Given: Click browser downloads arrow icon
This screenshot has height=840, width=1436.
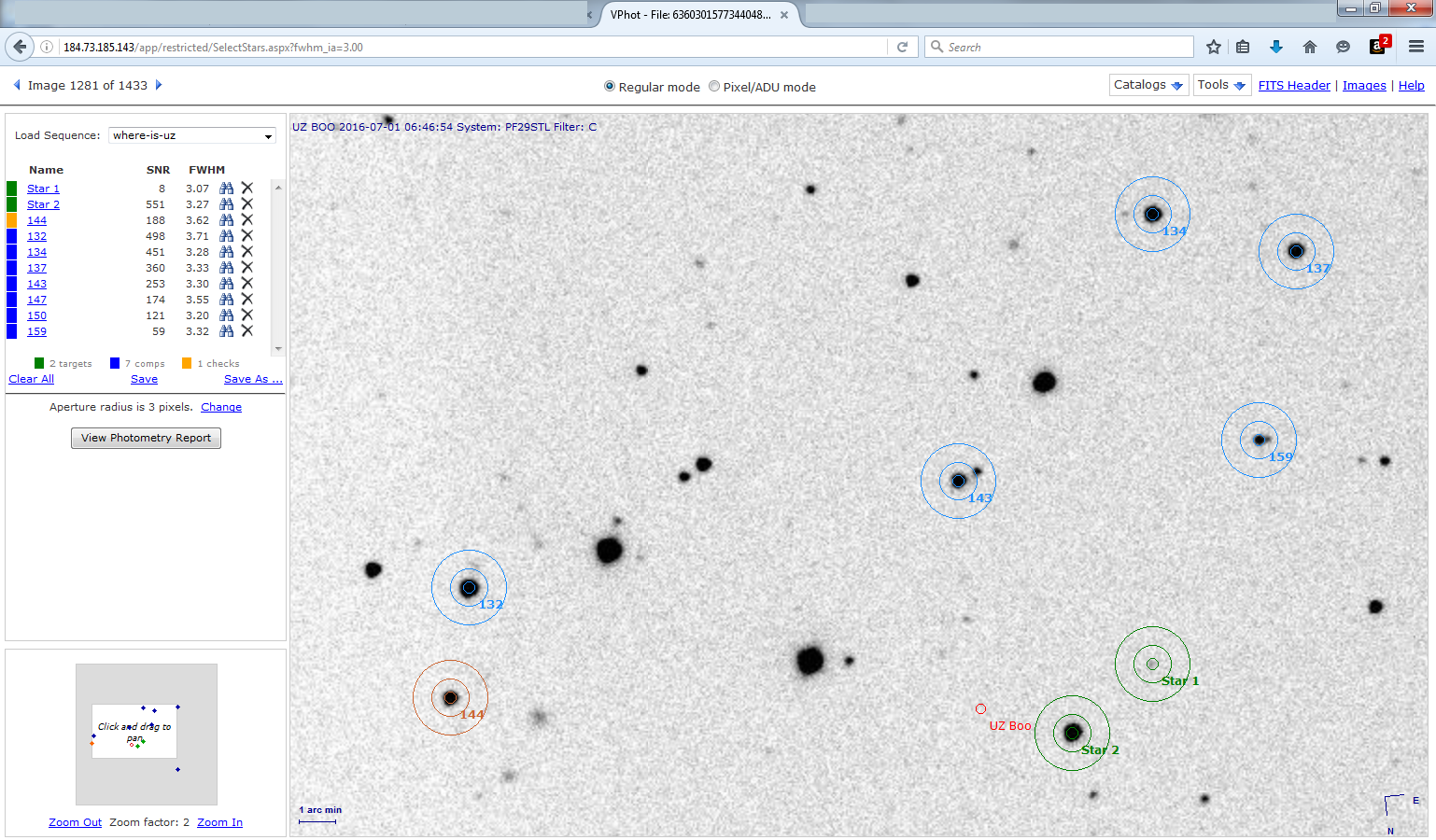Looking at the screenshot, I should [1276, 47].
